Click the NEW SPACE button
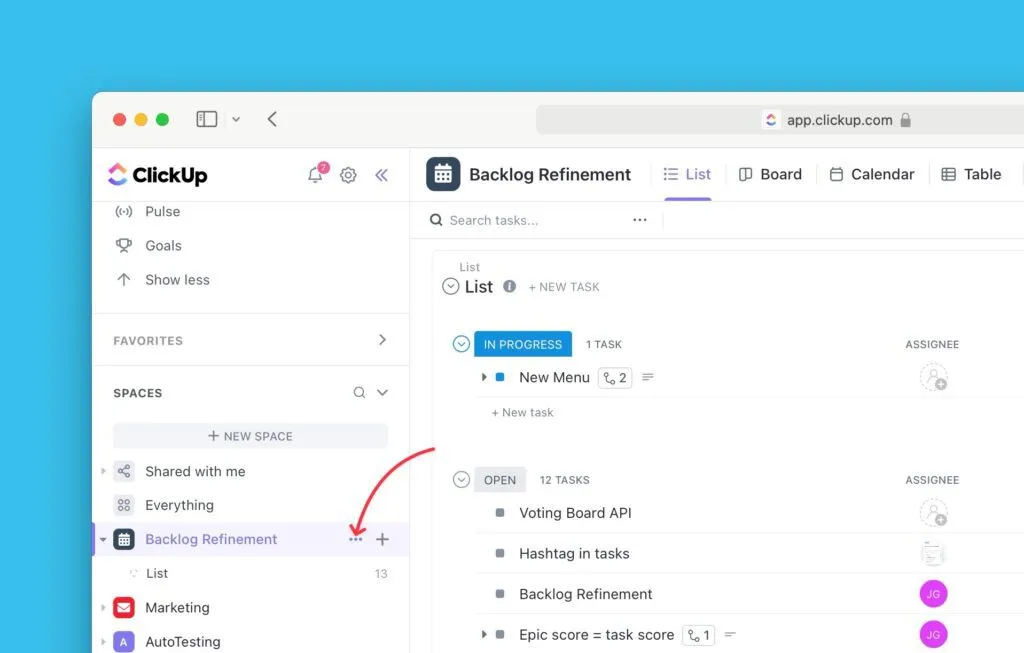 pyautogui.click(x=250, y=436)
